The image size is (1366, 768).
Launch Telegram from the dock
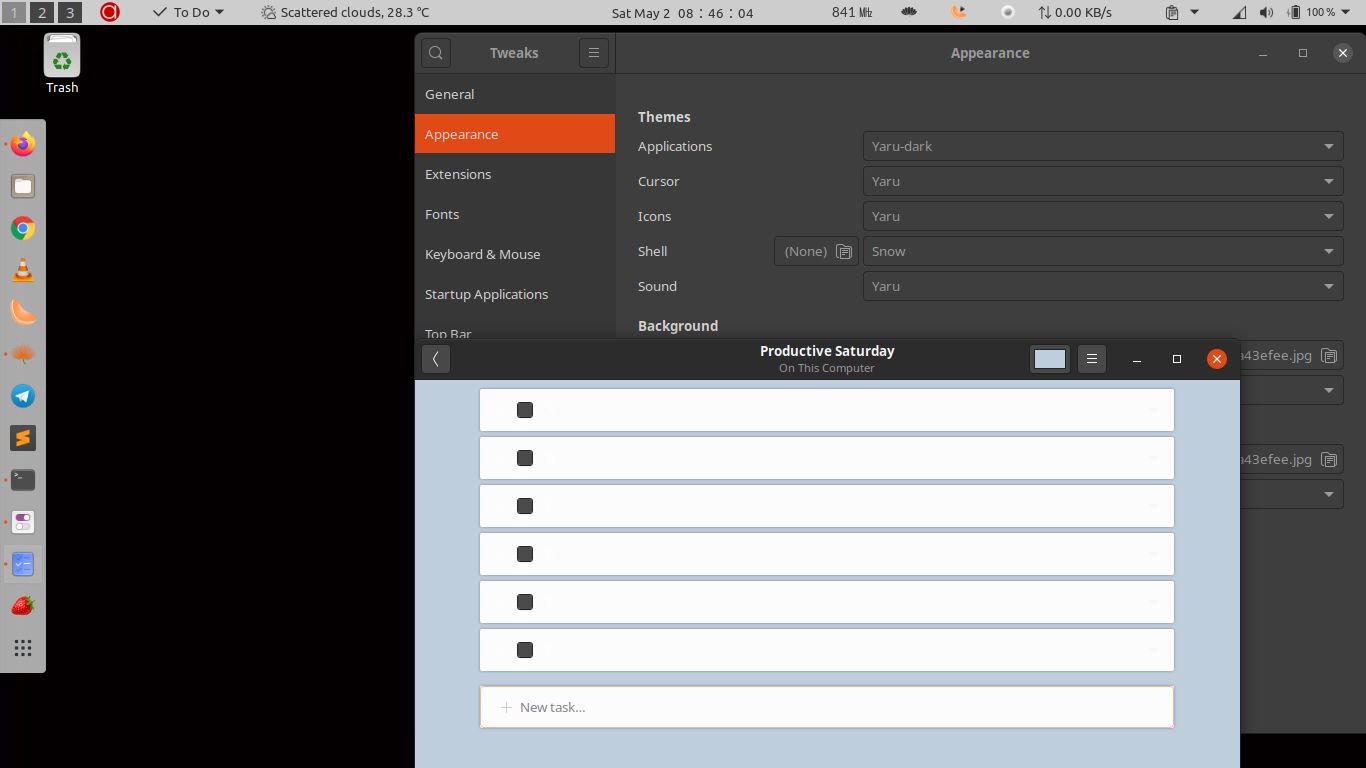[22, 396]
